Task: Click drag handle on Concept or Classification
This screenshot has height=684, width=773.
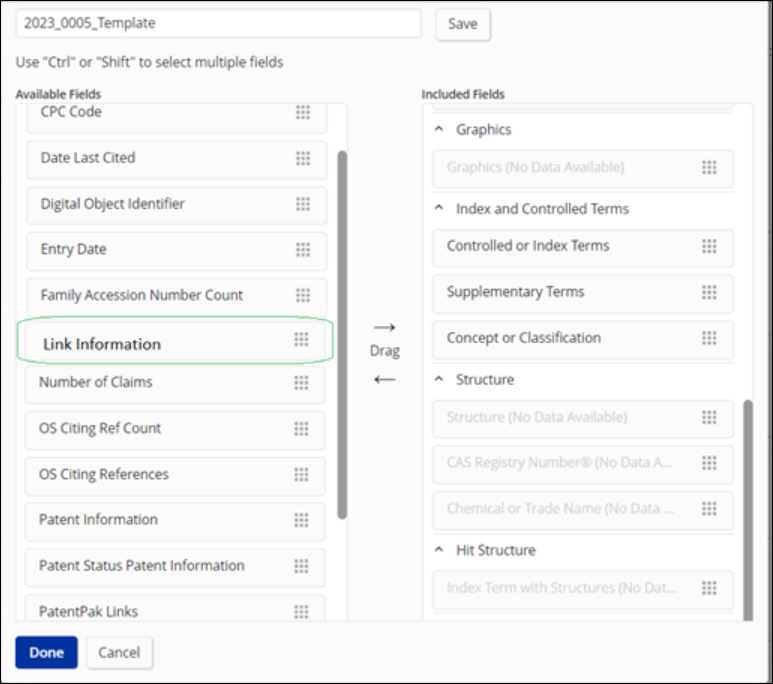Action: pos(709,338)
